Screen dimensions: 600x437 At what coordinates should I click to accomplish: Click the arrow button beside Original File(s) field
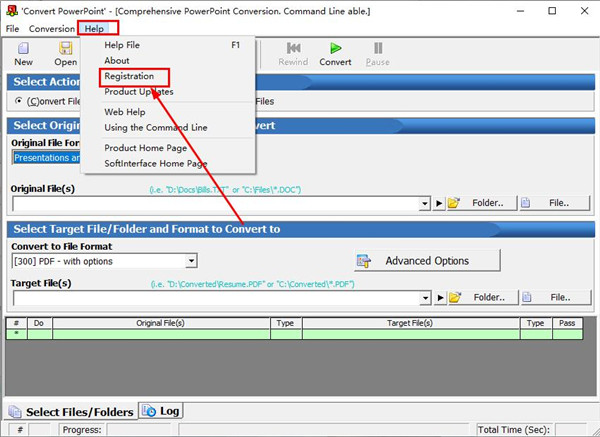tap(439, 203)
